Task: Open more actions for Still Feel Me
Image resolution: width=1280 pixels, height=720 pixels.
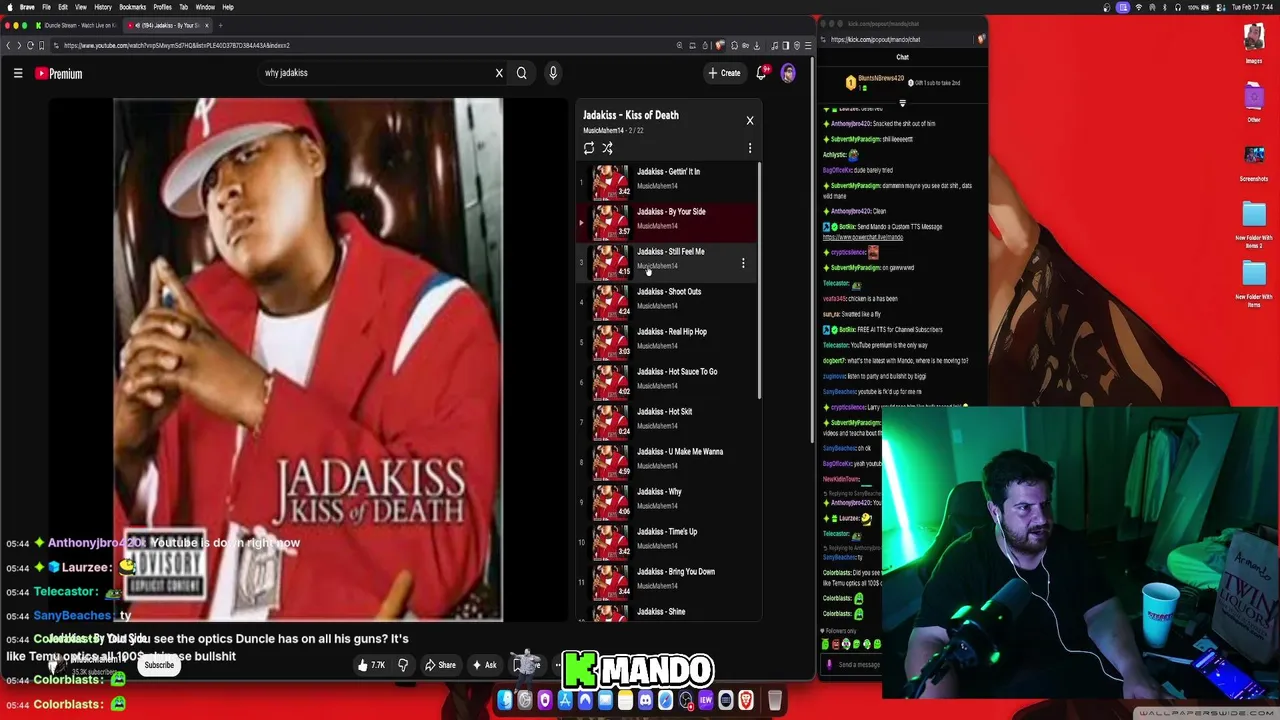Action: 743,263
